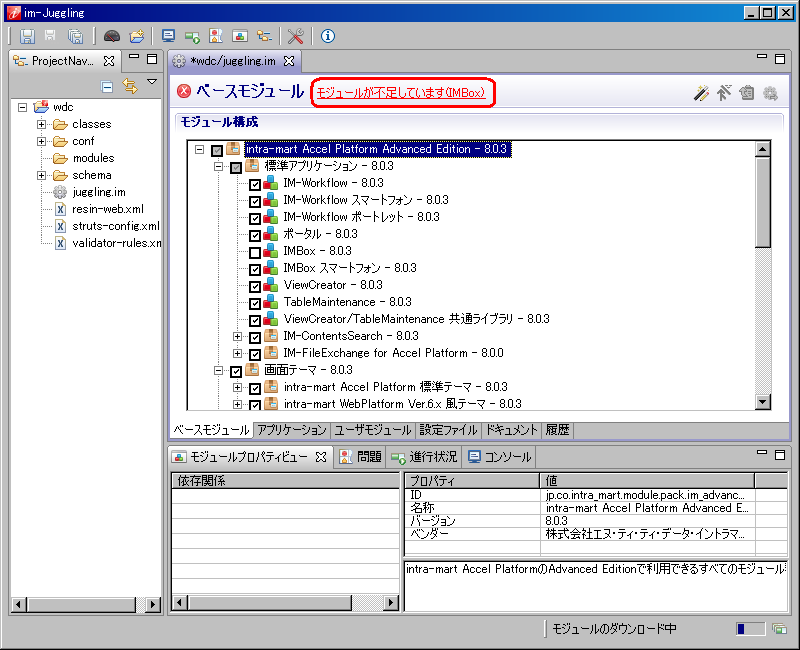Minimize the ProjectNav panel
This screenshot has height=650, width=800.
[134, 57]
